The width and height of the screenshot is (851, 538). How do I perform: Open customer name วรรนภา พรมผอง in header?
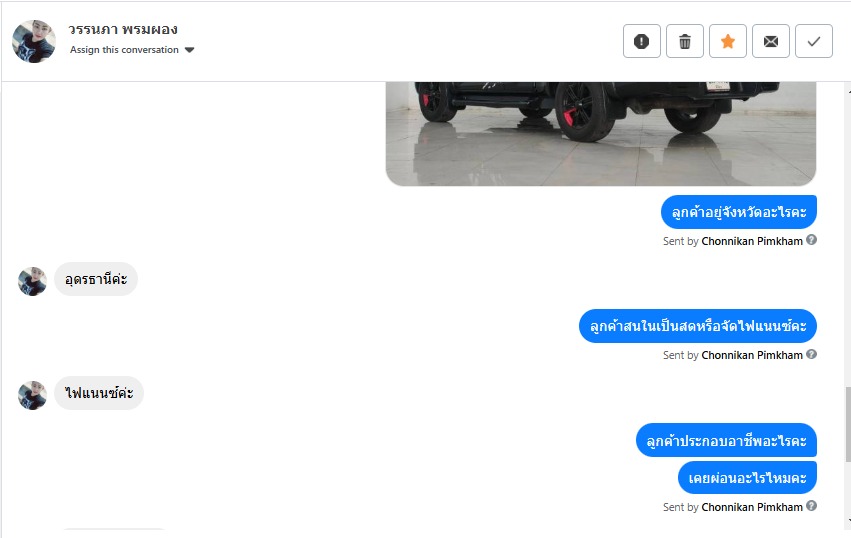(123, 29)
